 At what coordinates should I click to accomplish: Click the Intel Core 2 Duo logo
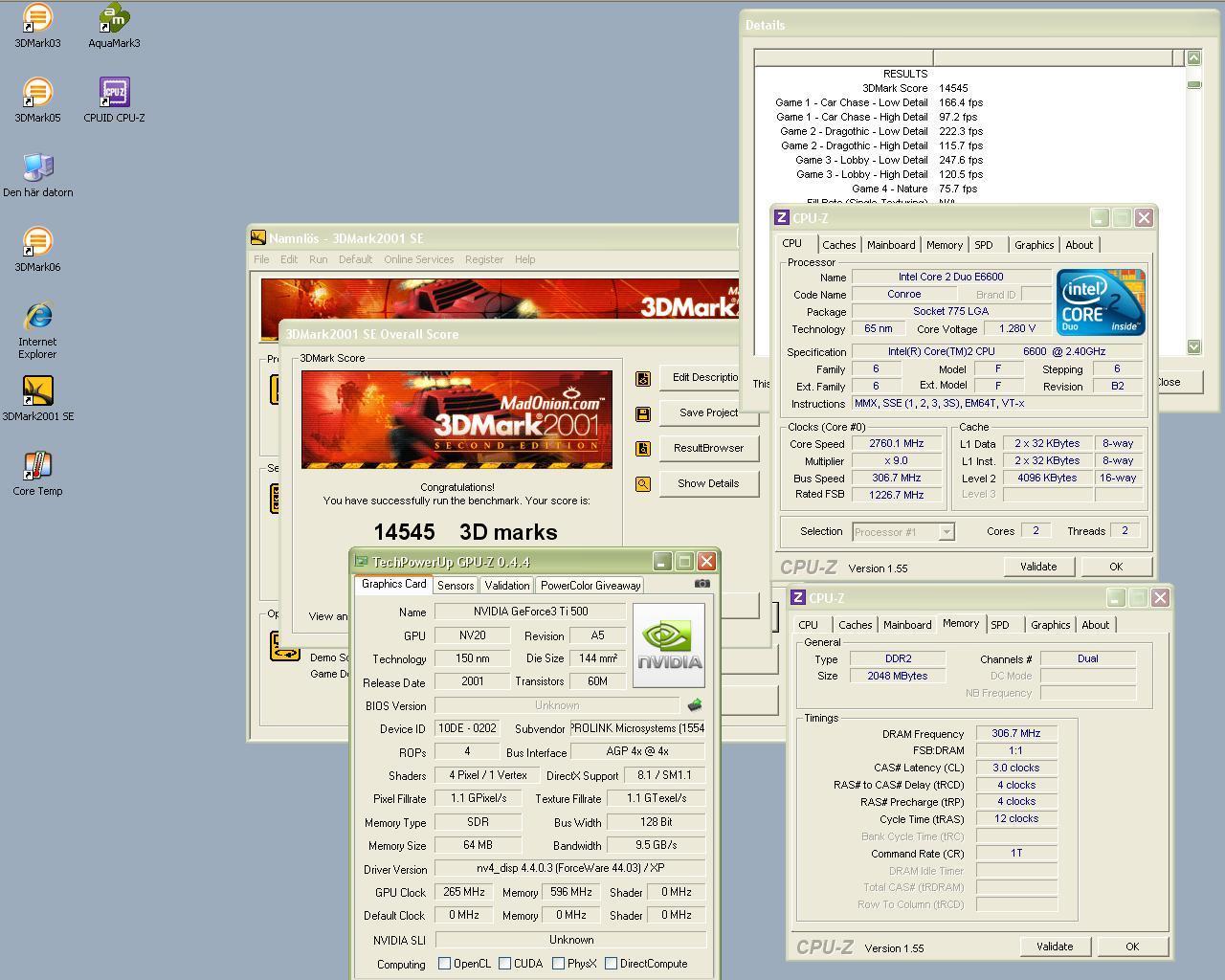point(1101,301)
